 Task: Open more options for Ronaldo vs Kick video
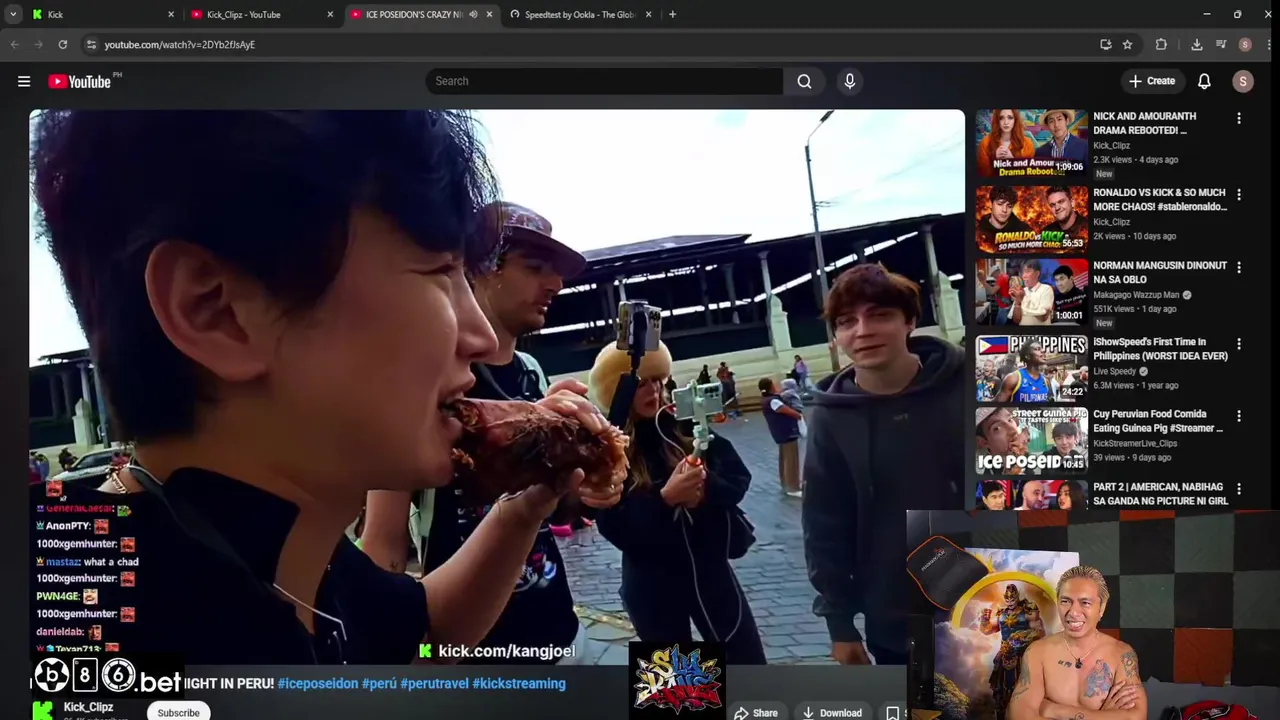[x=1239, y=195]
